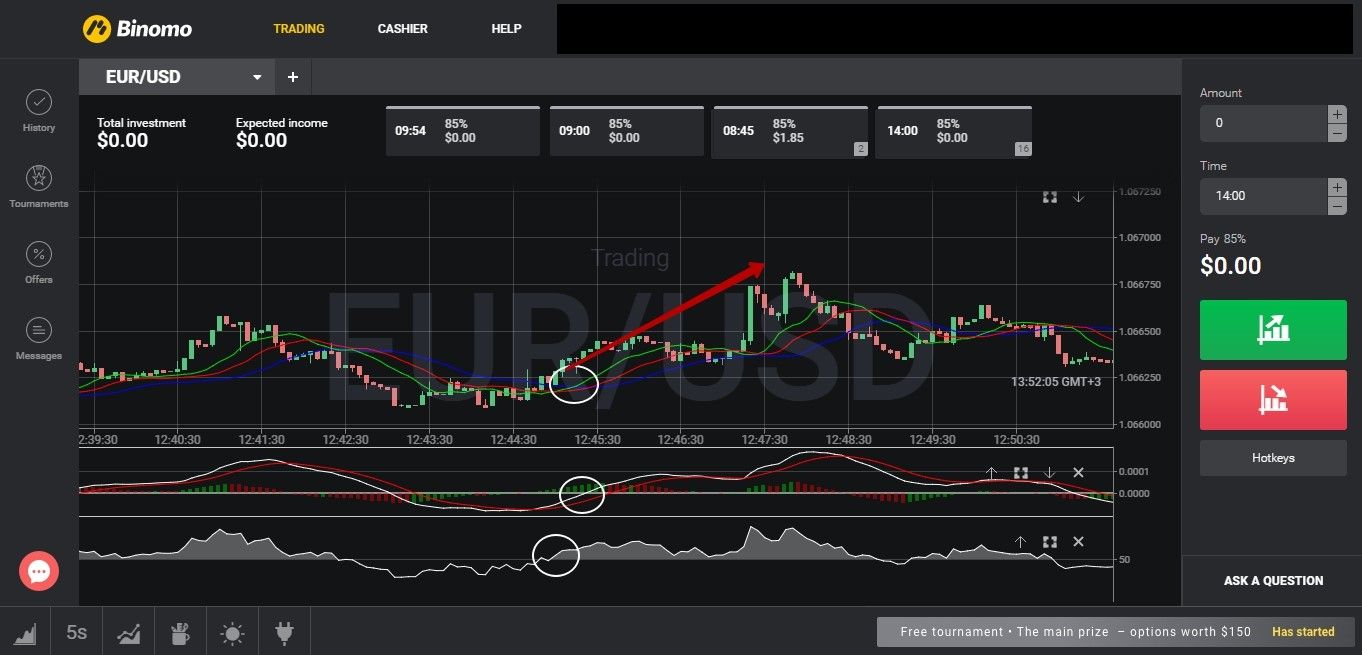Click ASK A QUESTION button
Viewport: 1362px width, 655px height.
[1273, 580]
